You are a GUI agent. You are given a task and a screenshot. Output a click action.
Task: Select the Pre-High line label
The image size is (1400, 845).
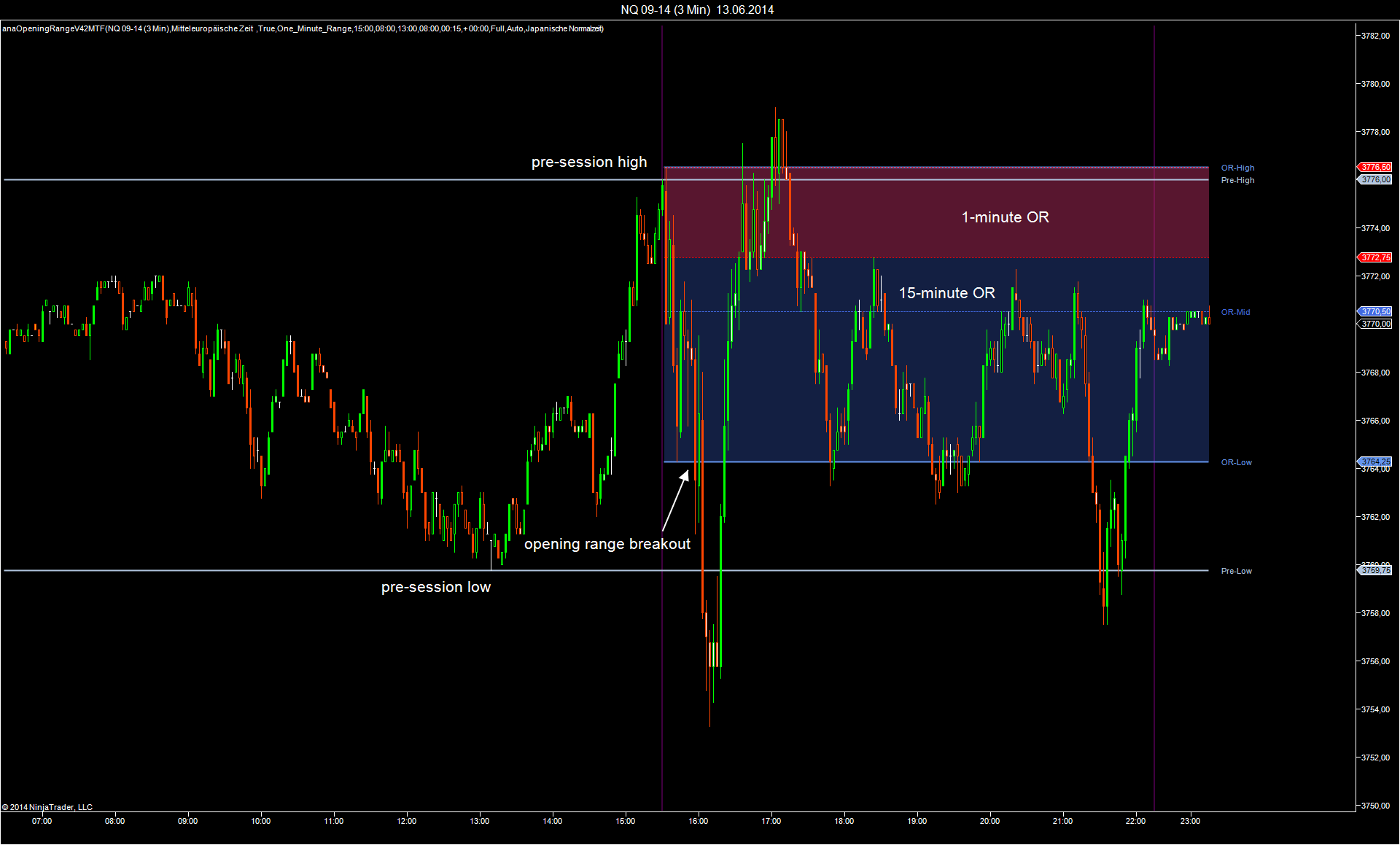(x=1237, y=180)
